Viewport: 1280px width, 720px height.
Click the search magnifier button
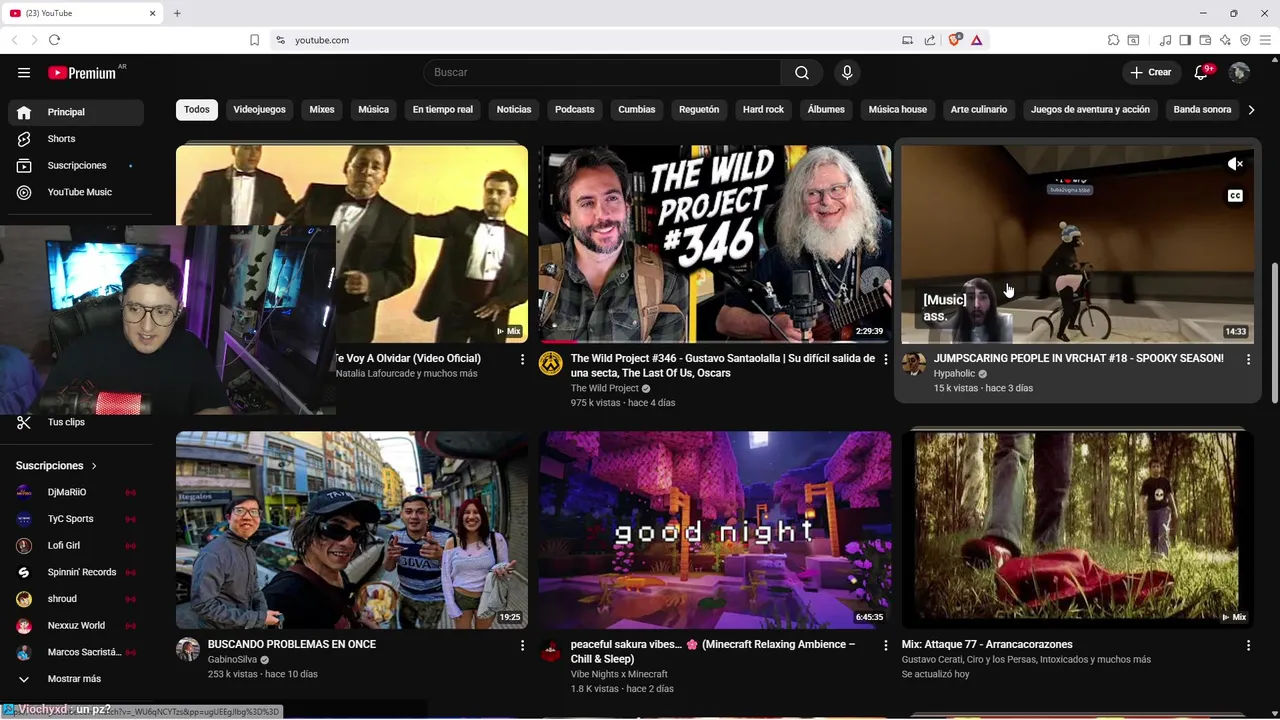802,72
